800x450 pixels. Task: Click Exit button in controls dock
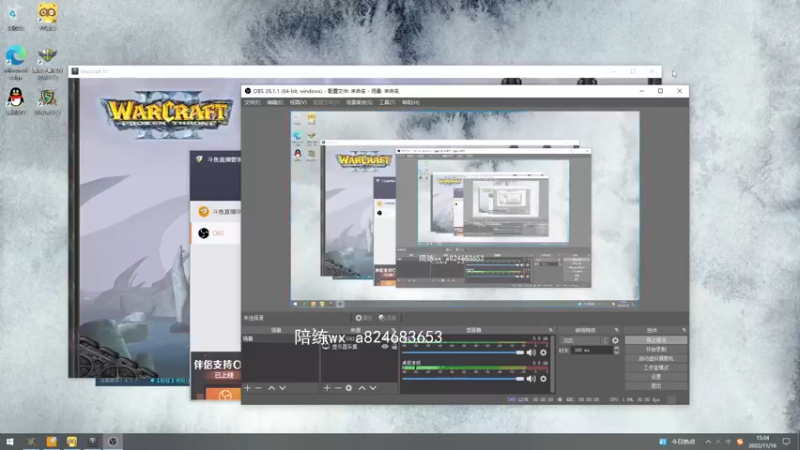click(x=656, y=386)
